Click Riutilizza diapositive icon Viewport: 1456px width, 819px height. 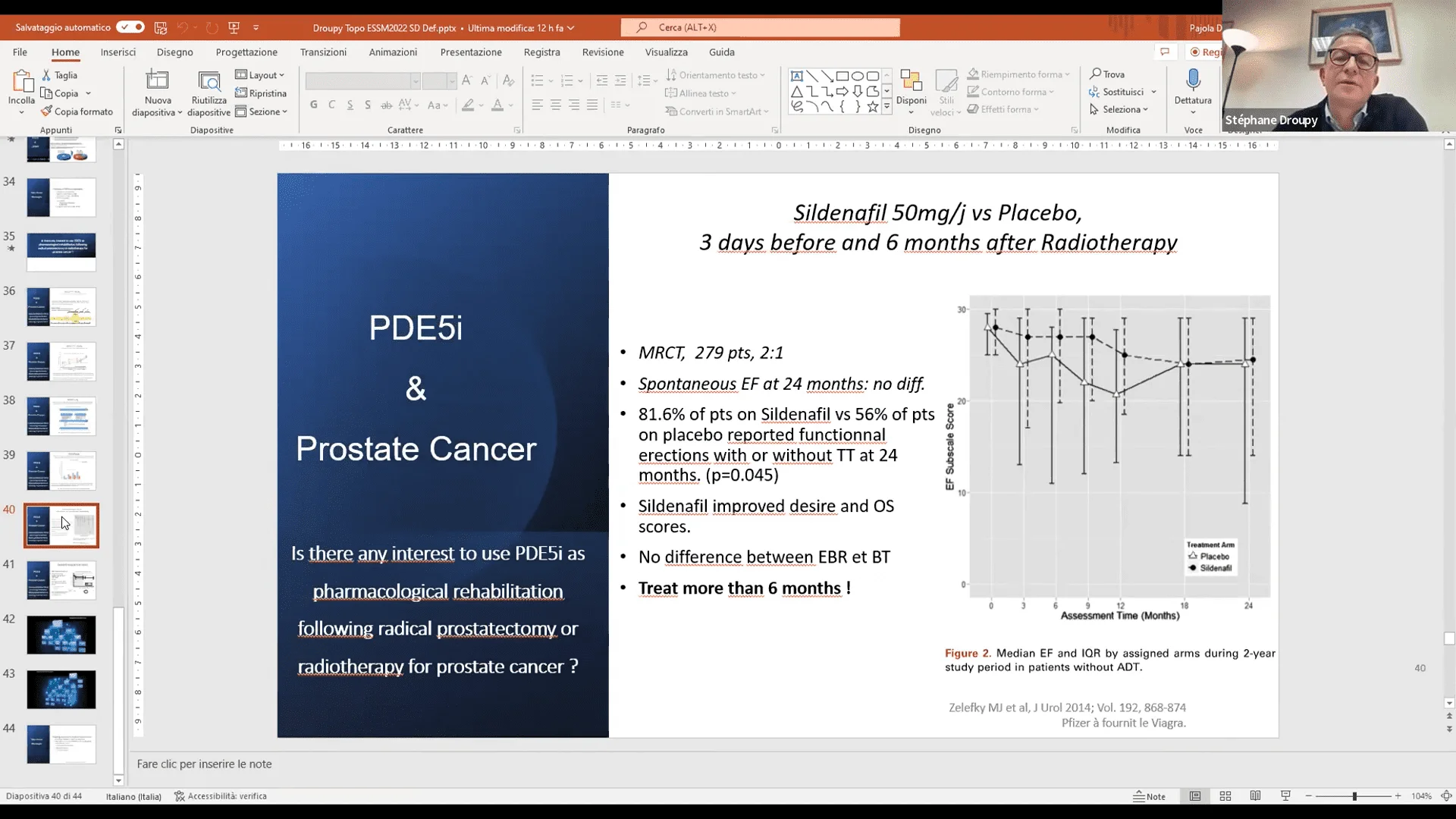pos(209,81)
